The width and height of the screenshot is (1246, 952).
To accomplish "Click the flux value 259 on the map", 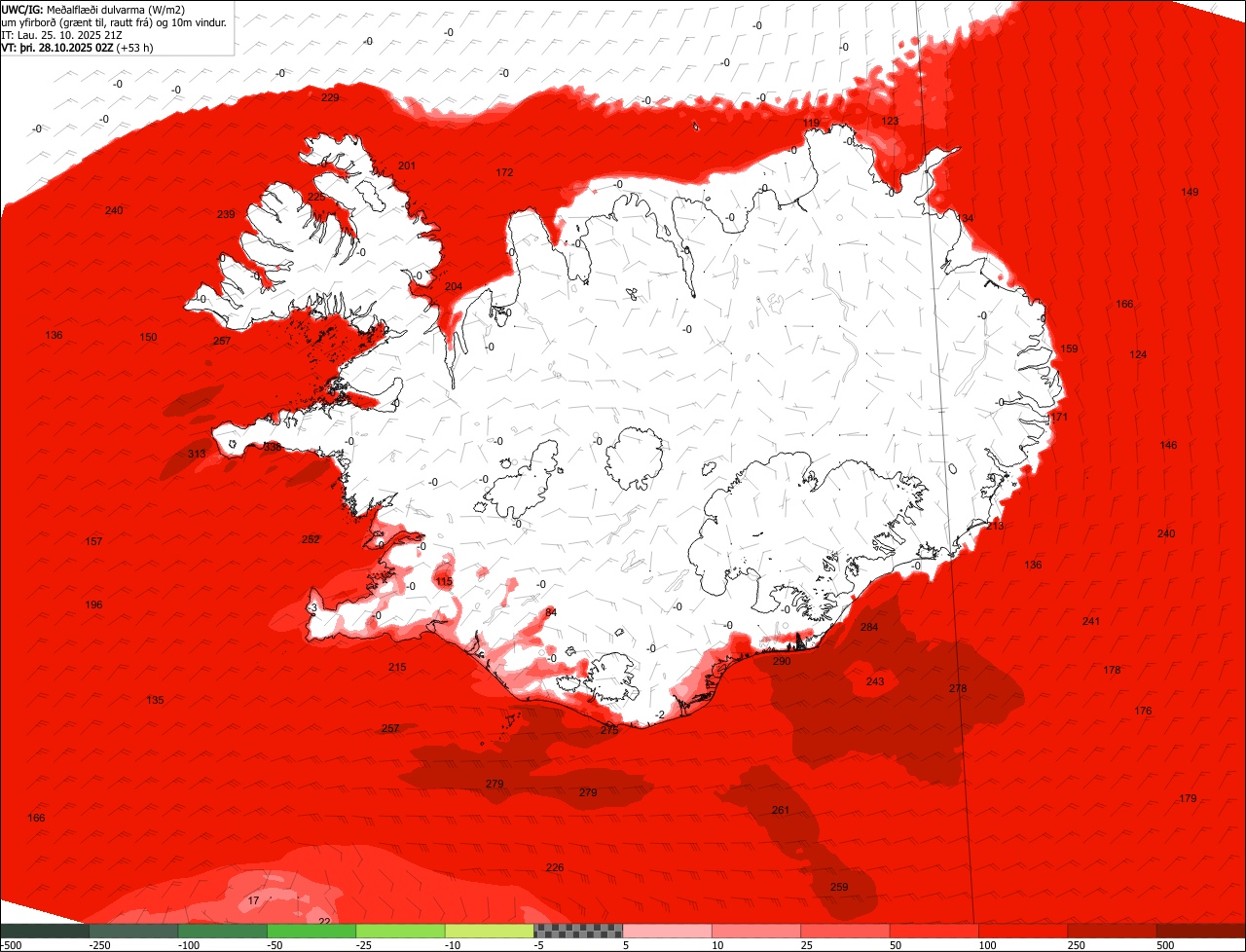I will coord(839,887).
